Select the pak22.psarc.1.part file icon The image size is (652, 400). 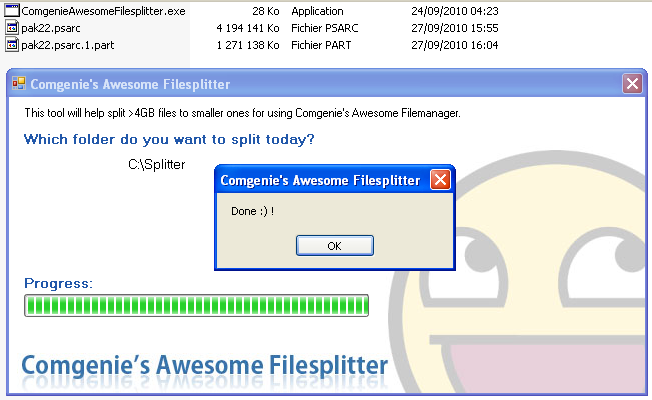click(x=12, y=44)
